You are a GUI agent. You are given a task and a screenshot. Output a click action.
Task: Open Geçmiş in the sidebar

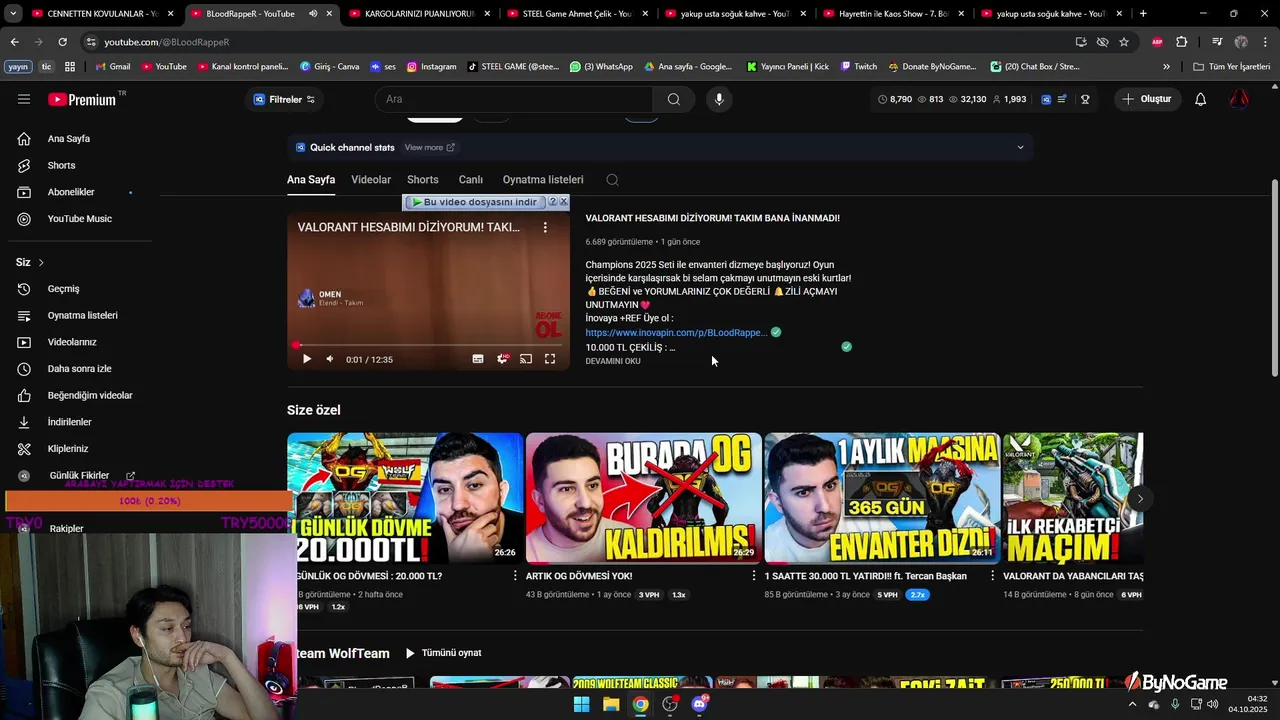point(63,289)
